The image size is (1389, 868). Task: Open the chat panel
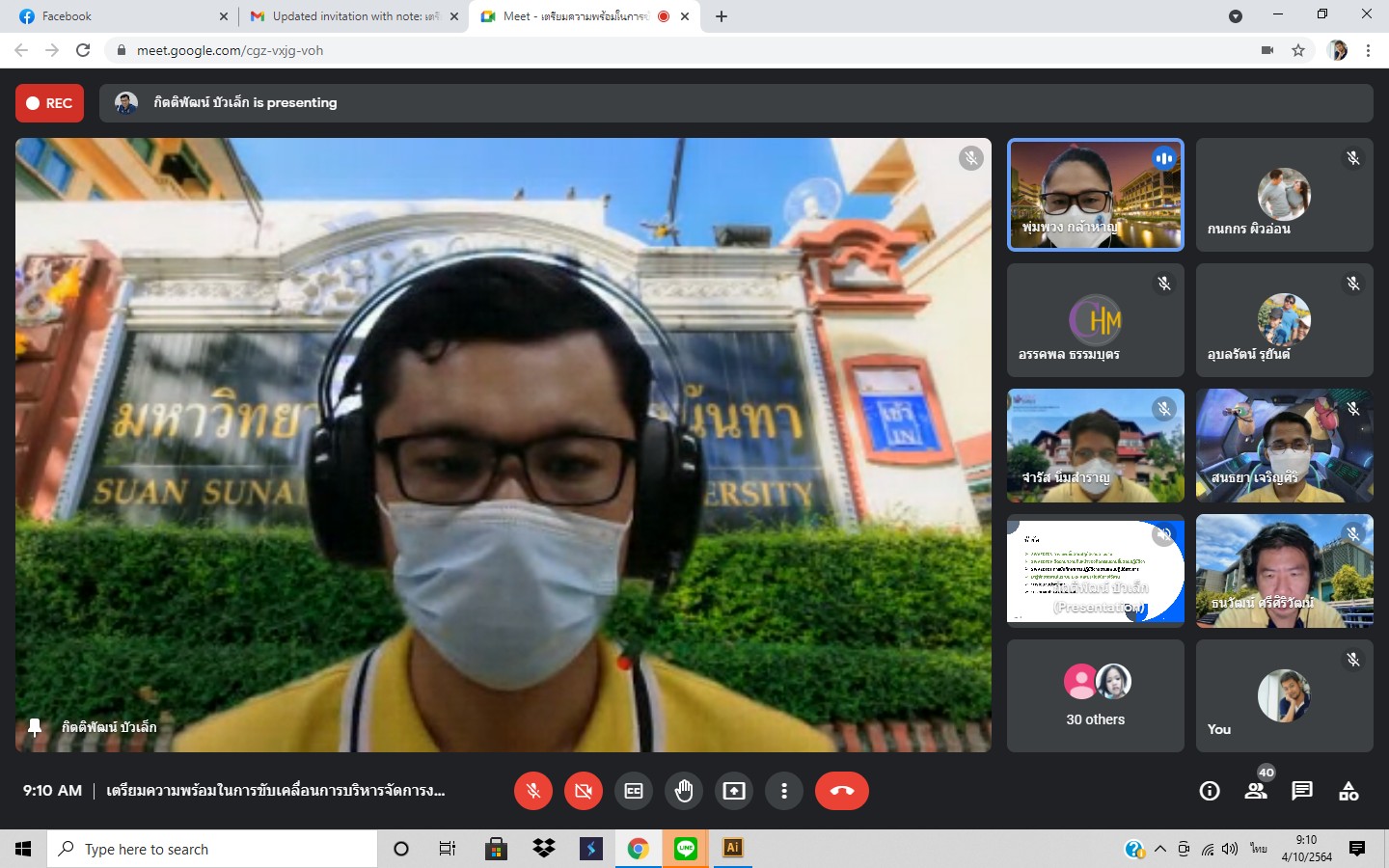[x=1302, y=791]
